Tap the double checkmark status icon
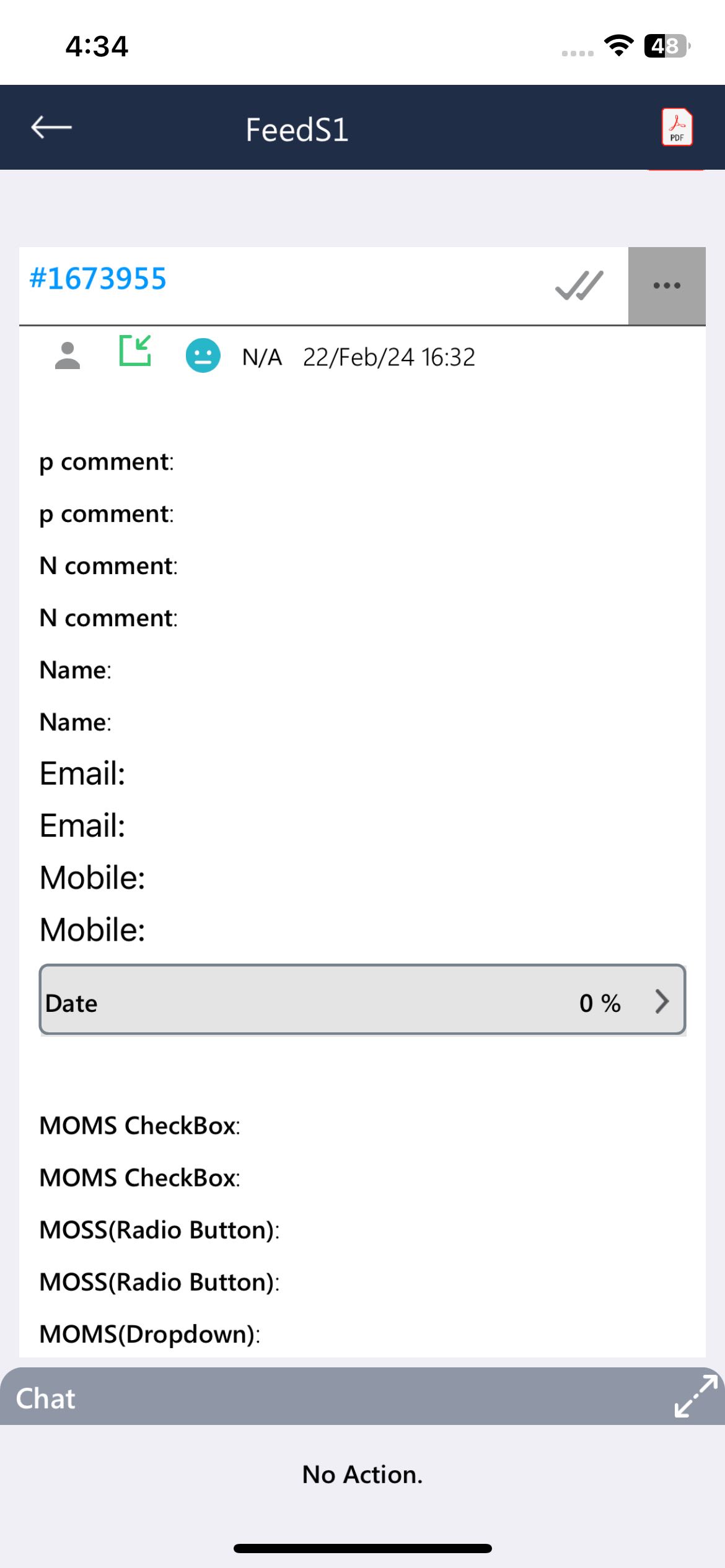This screenshot has width=725, height=1568. click(579, 285)
